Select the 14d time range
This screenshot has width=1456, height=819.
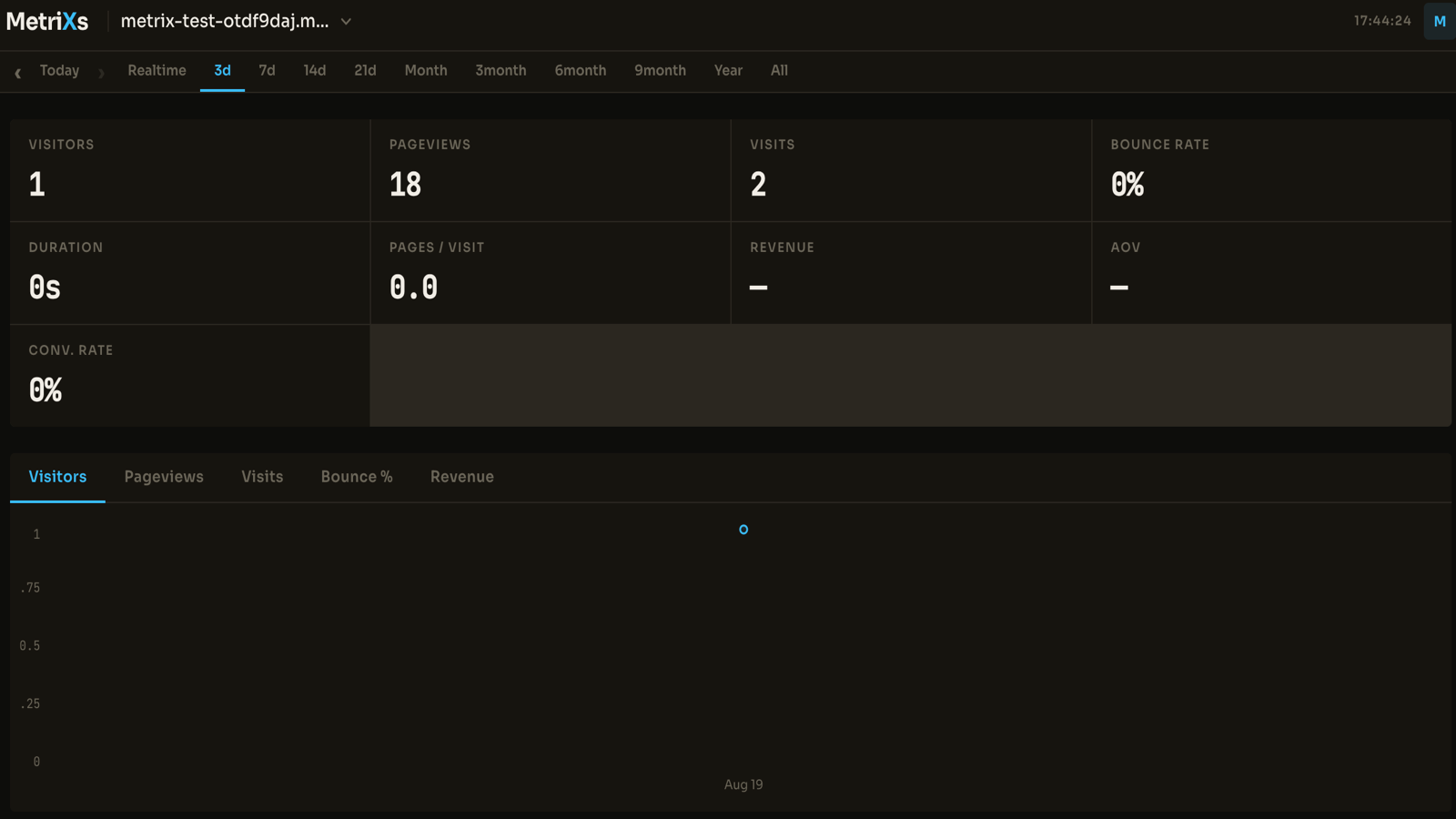[x=314, y=70]
